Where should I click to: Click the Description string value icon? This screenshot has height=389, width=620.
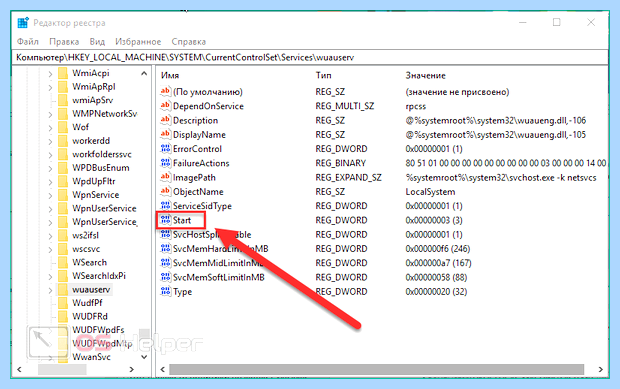click(x=165, y=120)
